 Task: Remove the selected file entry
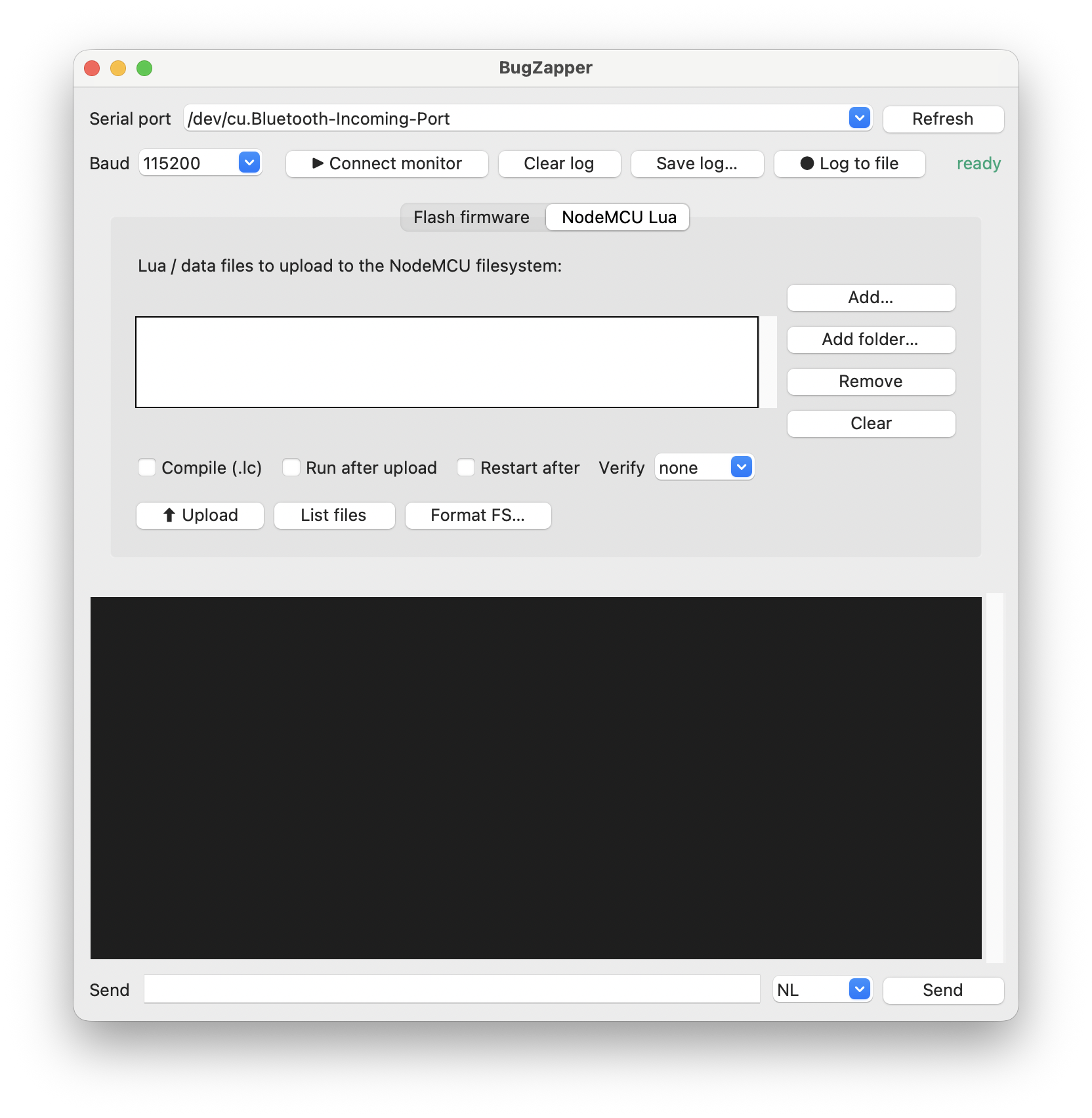[x=871, y=381]
